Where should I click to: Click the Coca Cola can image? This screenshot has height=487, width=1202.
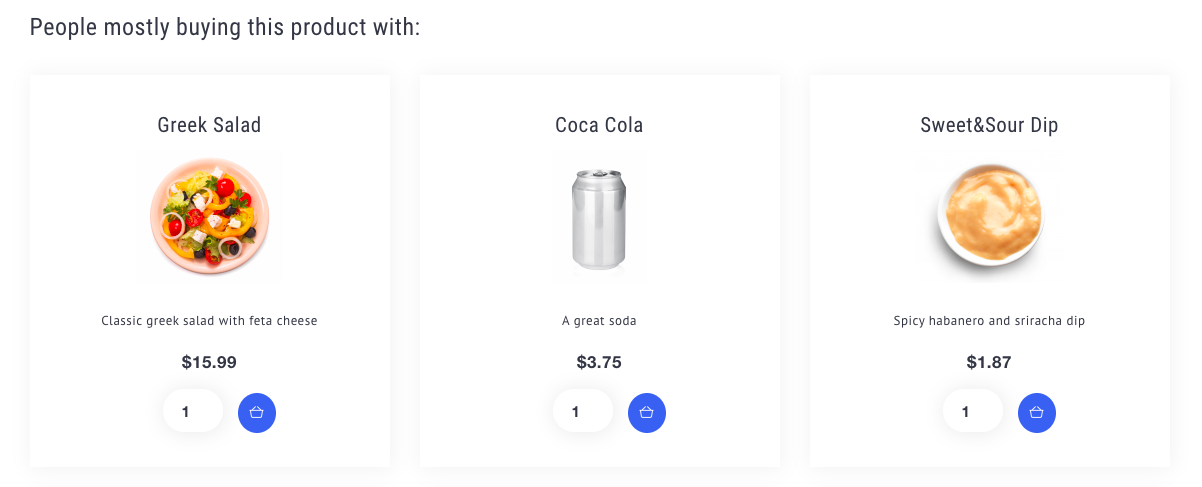599,217
